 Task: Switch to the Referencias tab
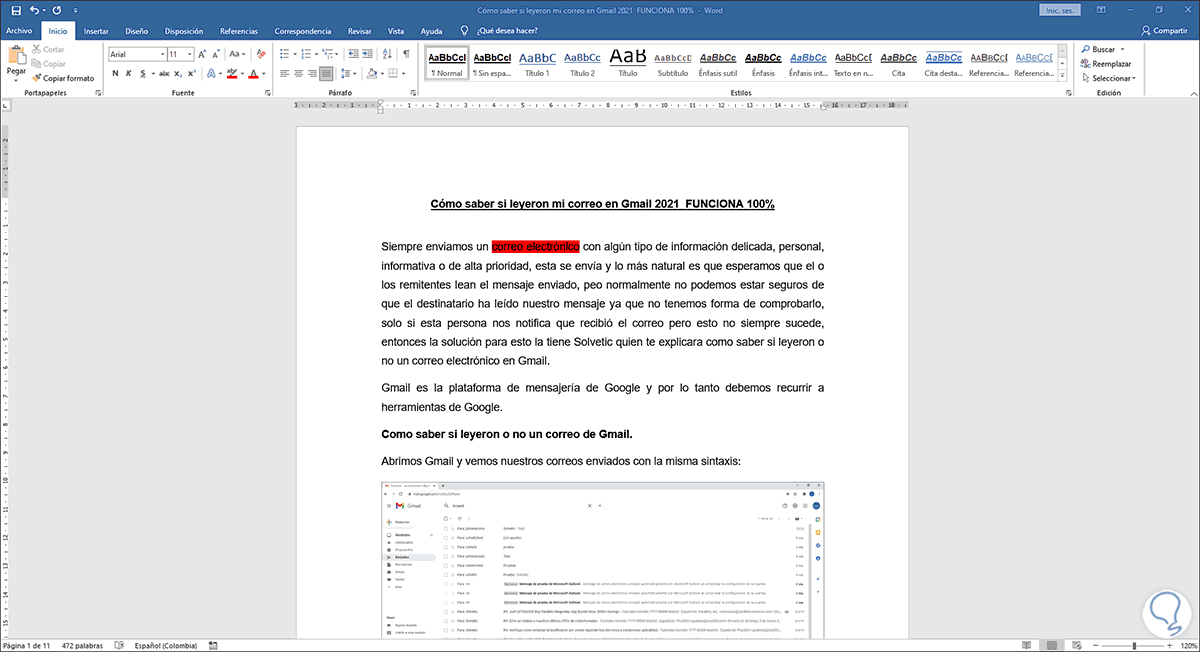(x=238, y=31)
